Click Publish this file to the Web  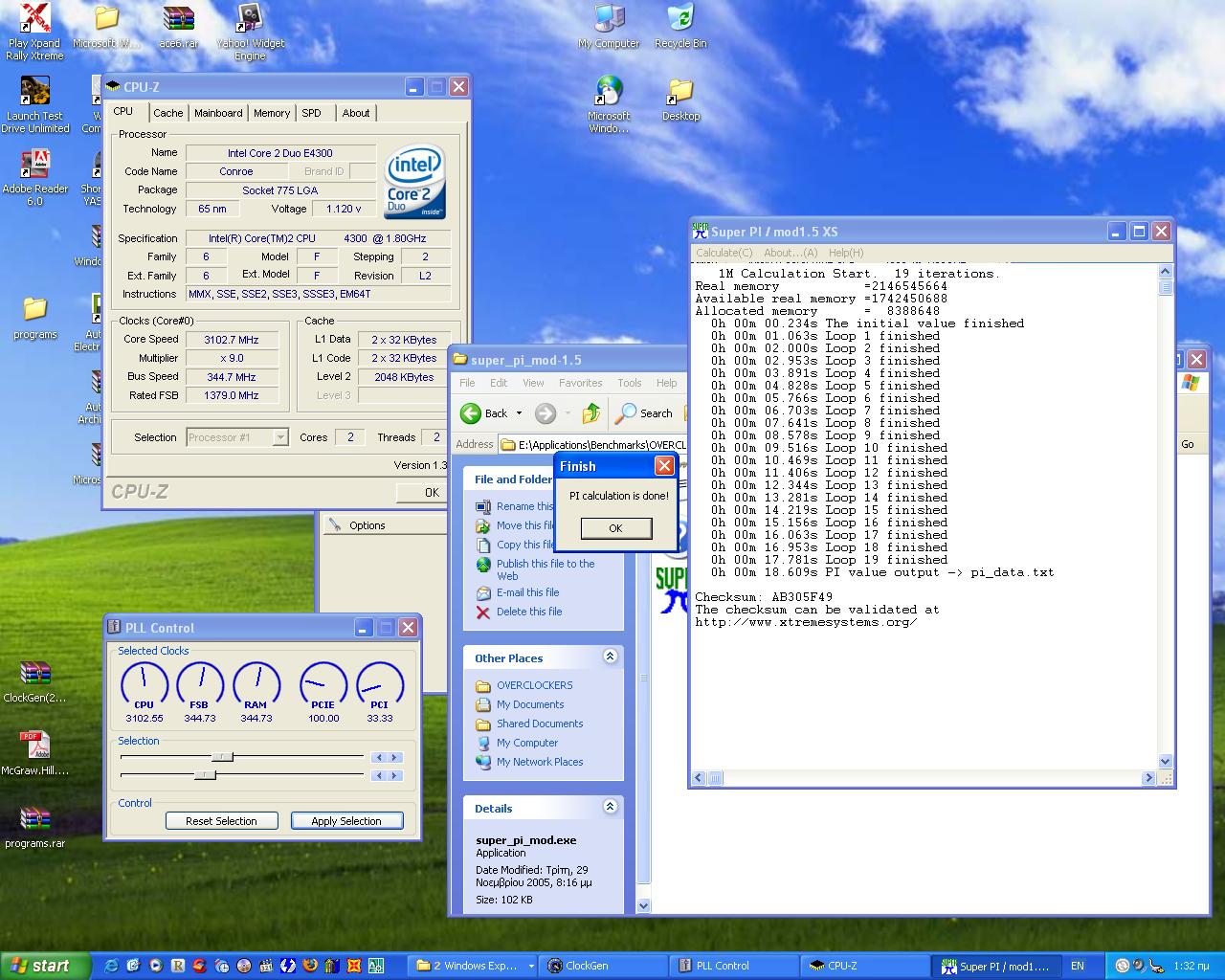(x=536, y=569)
